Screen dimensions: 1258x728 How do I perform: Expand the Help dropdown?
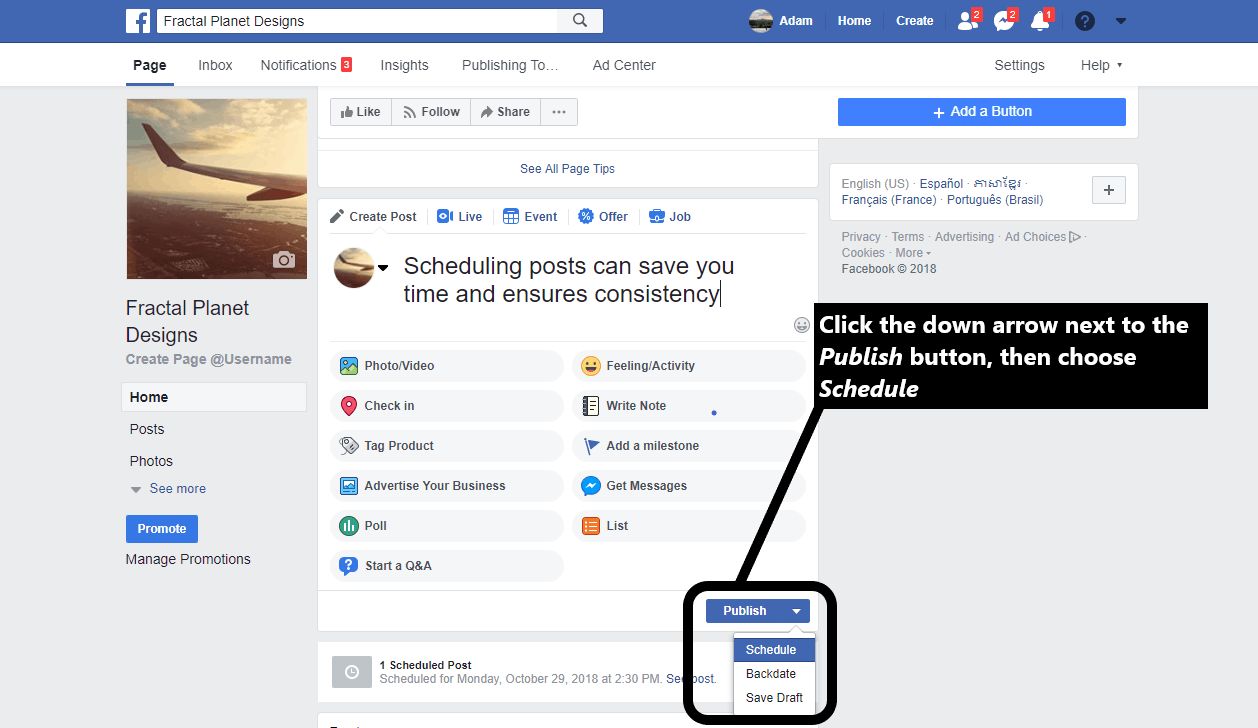1101,65
